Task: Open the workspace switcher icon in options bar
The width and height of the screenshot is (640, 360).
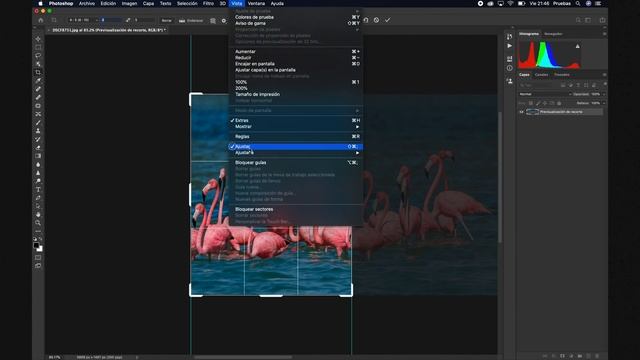Action: click(x=588, y=20)
